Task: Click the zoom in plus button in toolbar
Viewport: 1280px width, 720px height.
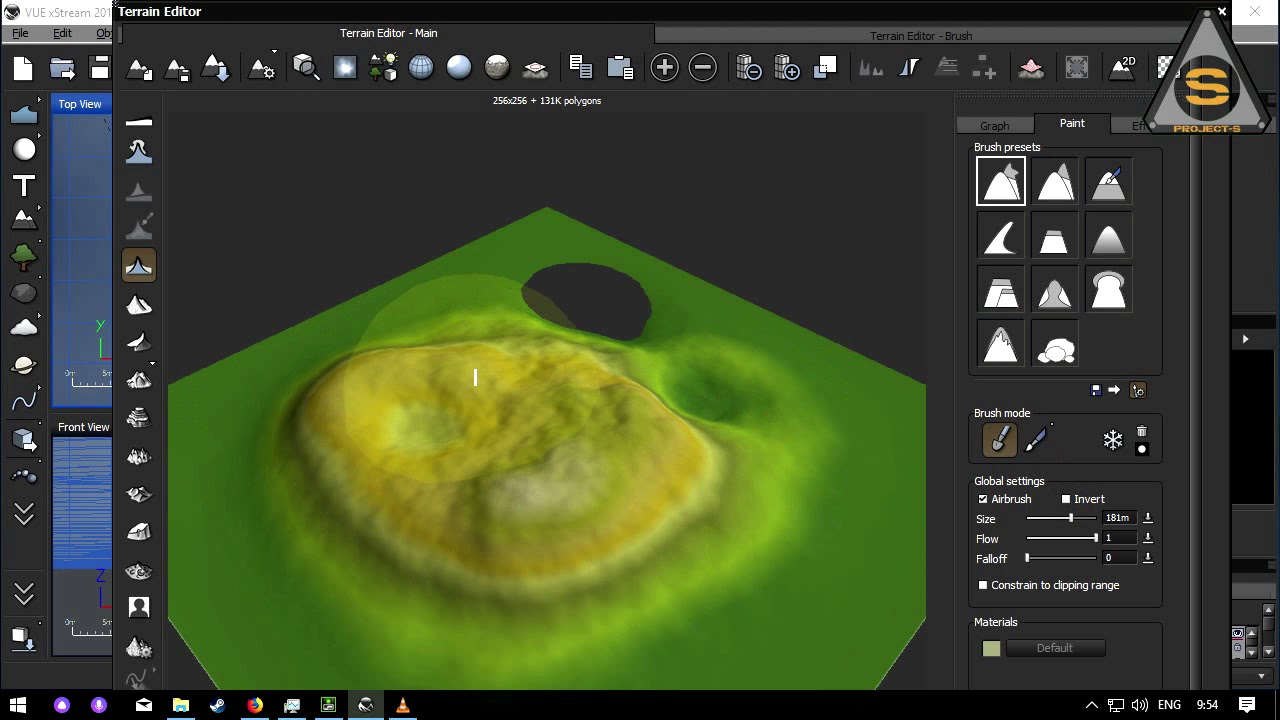Action: [665, 68]
